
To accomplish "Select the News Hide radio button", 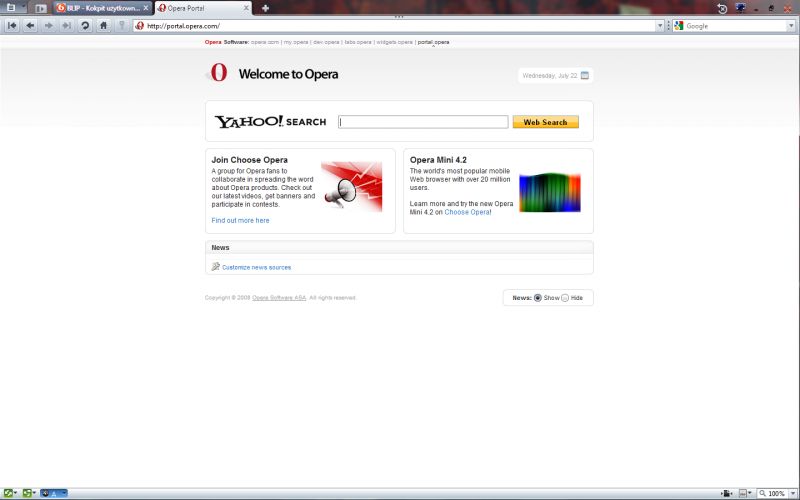I will (x=565, y=297).
